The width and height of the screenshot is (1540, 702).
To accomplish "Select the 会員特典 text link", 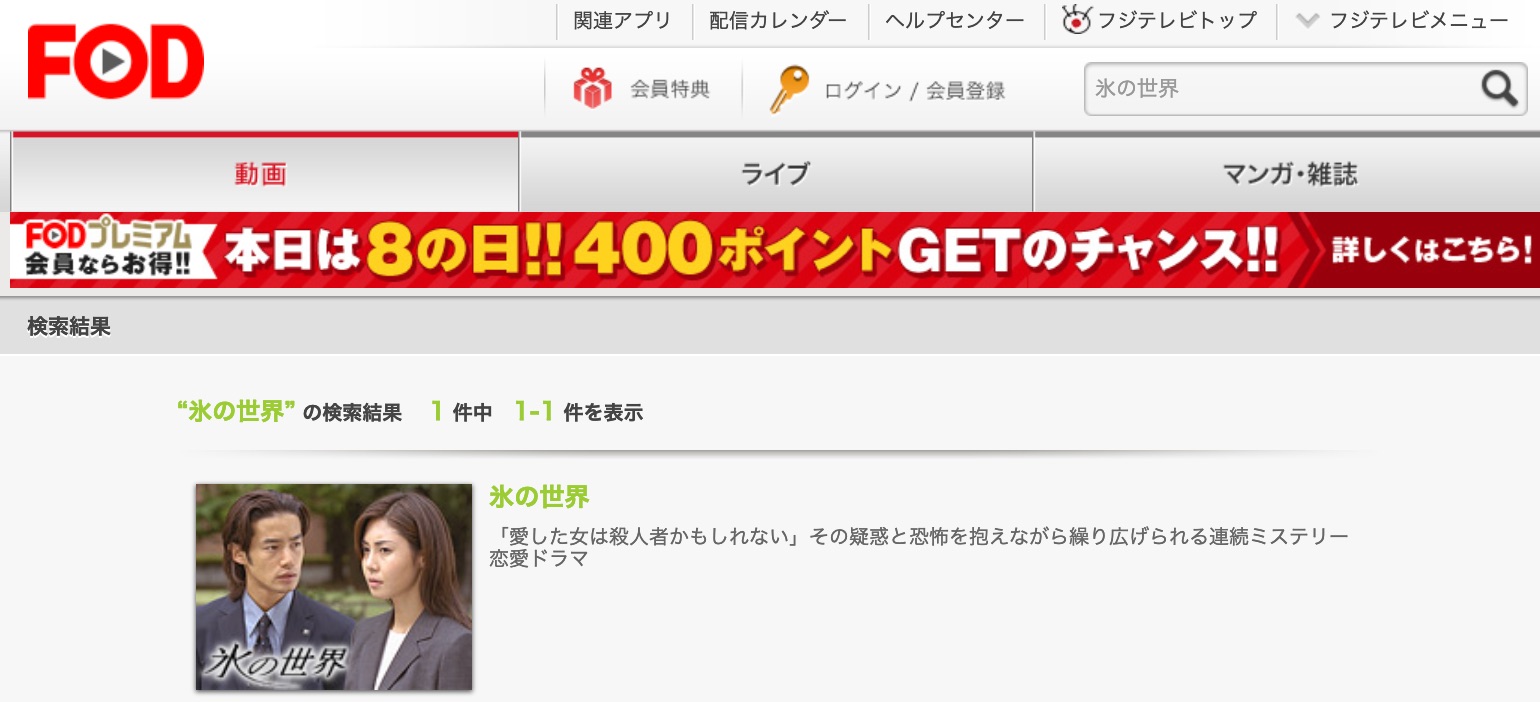I will pos(669,89).
